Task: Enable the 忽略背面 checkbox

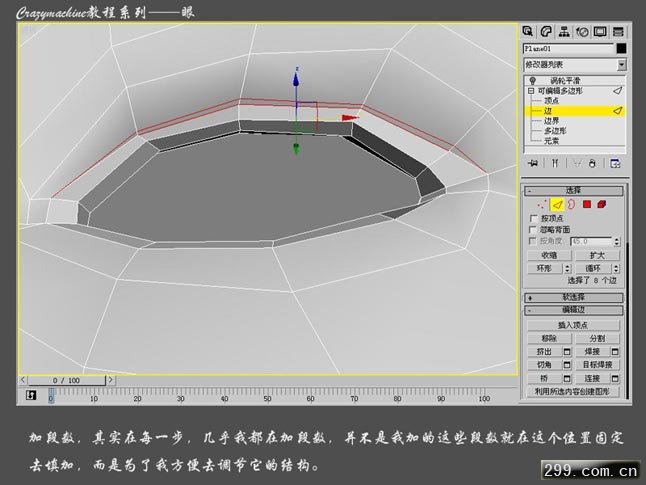Action: click(534, 230)
